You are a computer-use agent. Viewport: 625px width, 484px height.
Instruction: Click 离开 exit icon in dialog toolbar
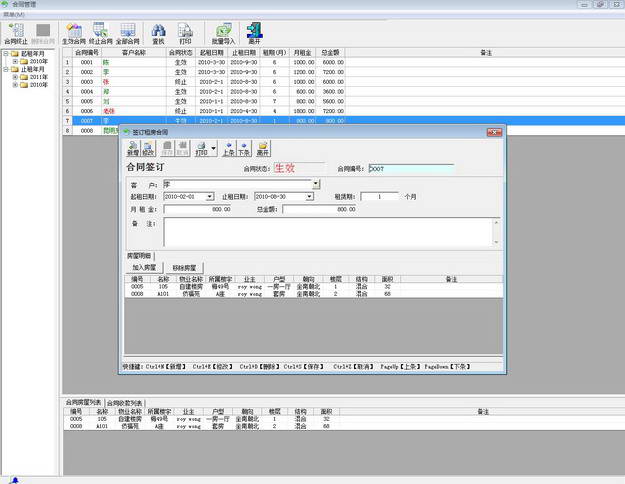pyautogui.click(x=262, y=149)
